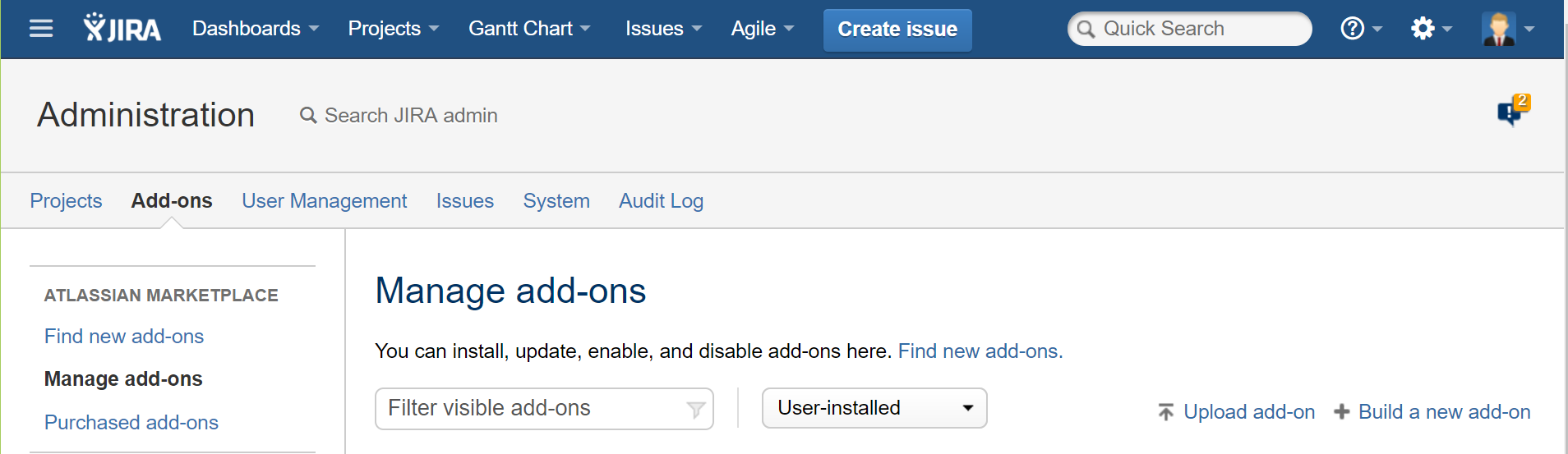Click the filter funnel icon
This screenshot has height=454, width=1568.
(695, 409)
